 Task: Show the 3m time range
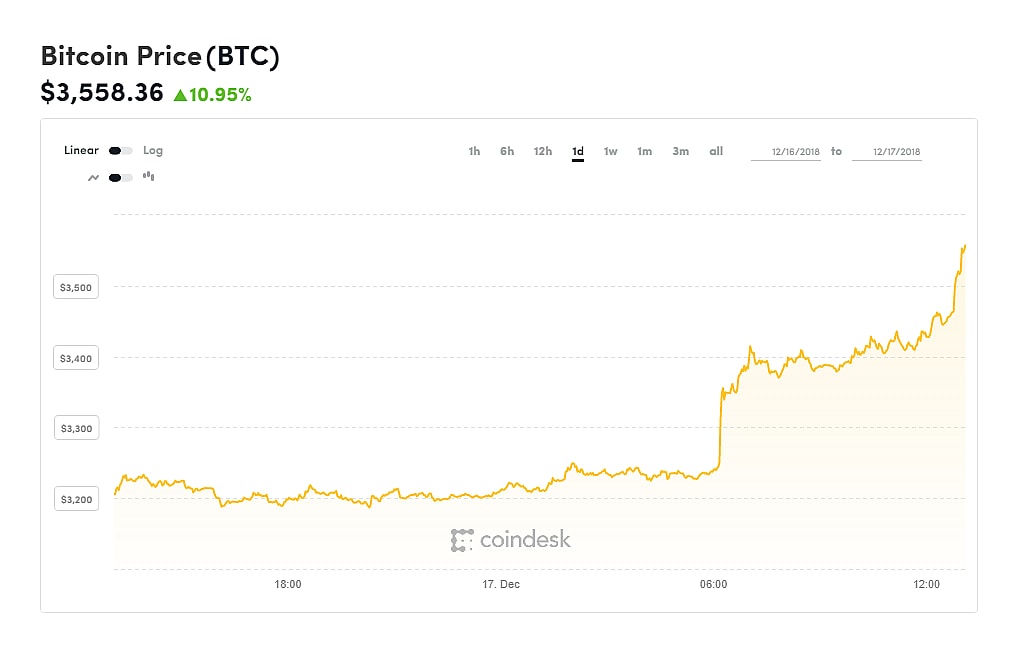(681, 152)
